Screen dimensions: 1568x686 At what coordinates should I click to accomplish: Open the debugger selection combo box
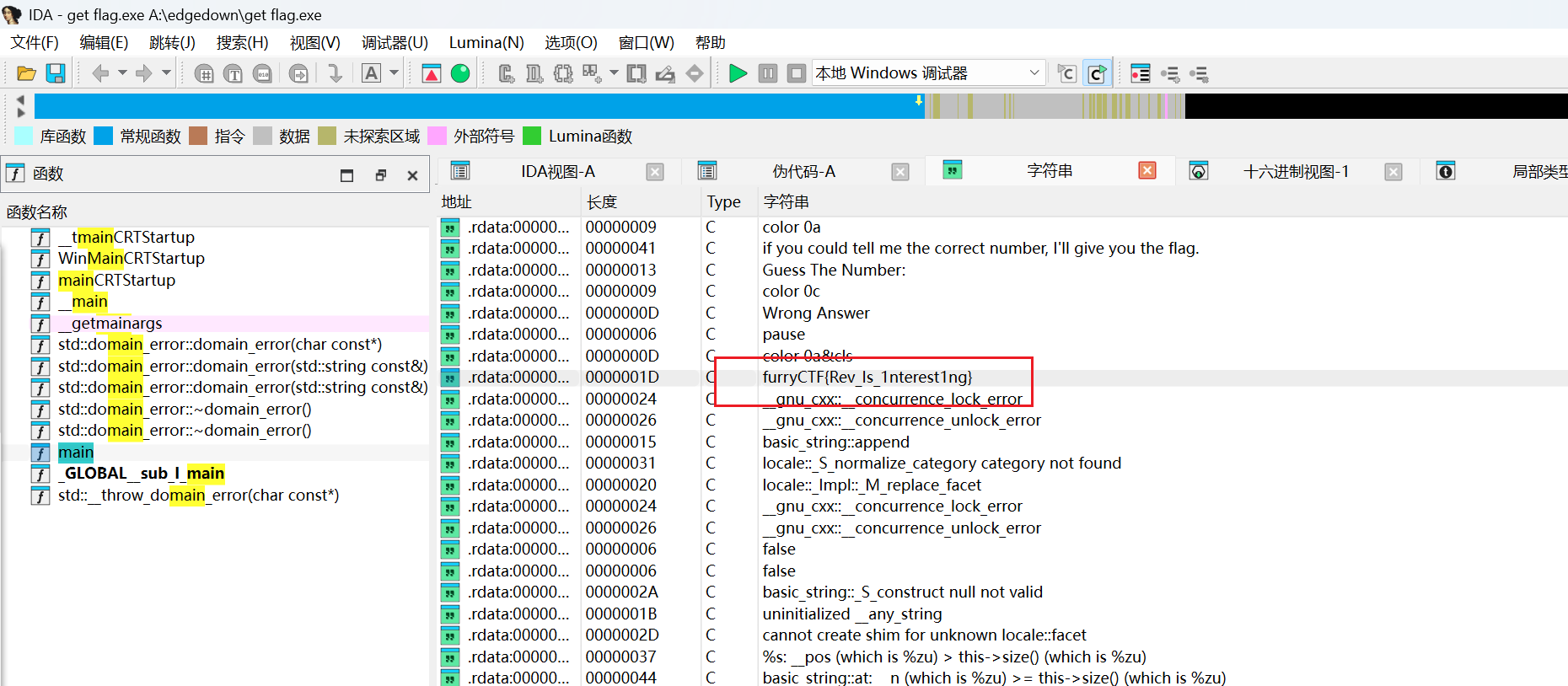point(927,74)
